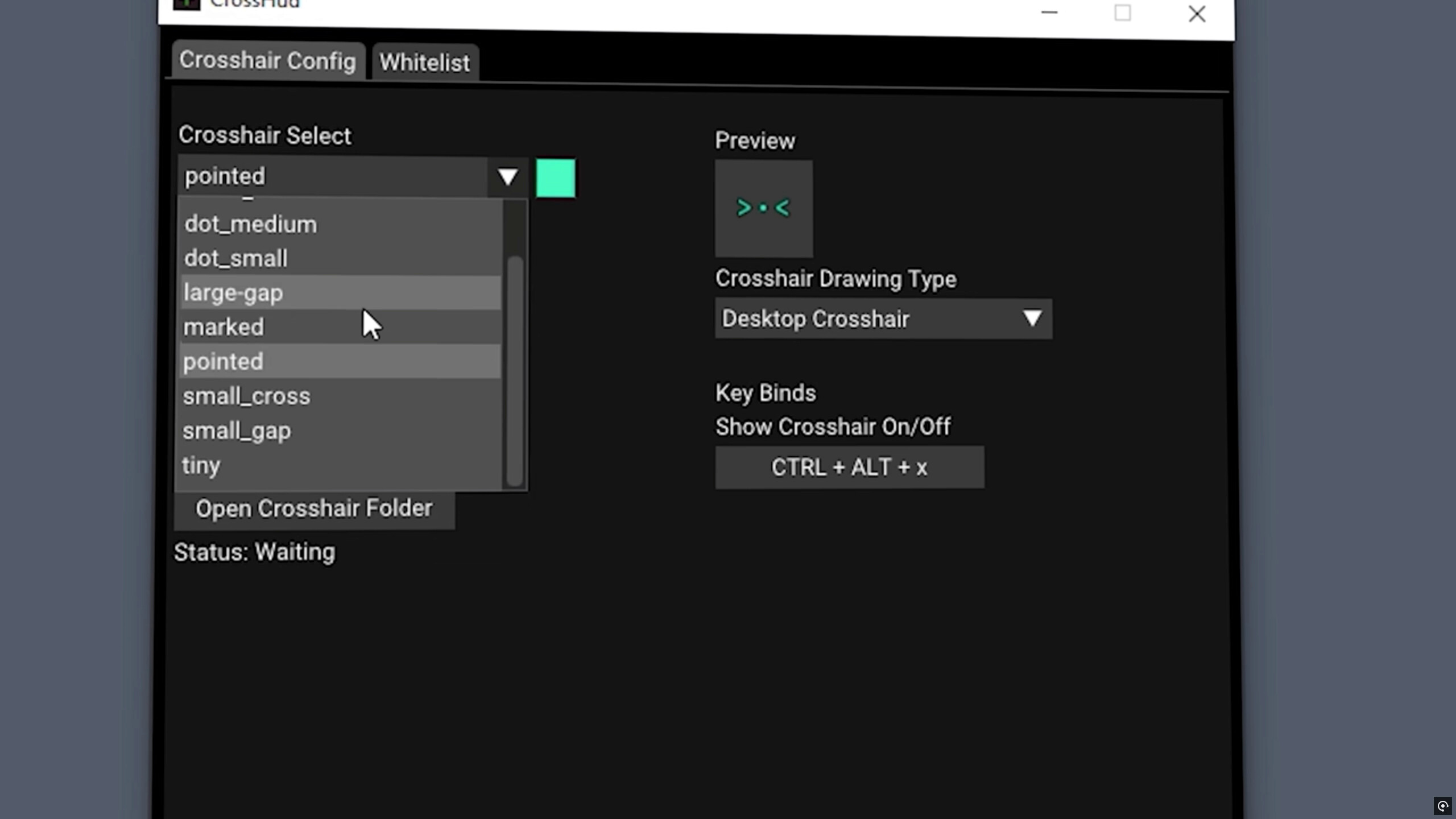Switch to the Crosshair Config tab
The height and width of the screenshot is (819, 1456).
click(268, 60)
